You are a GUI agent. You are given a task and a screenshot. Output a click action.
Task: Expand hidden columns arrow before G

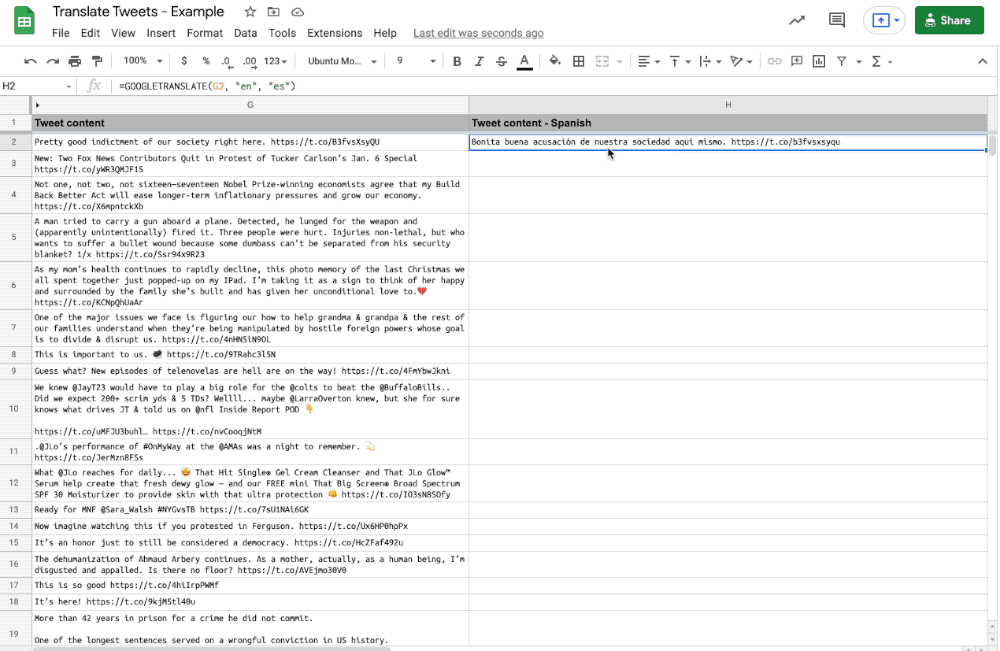tap(38, 105)
